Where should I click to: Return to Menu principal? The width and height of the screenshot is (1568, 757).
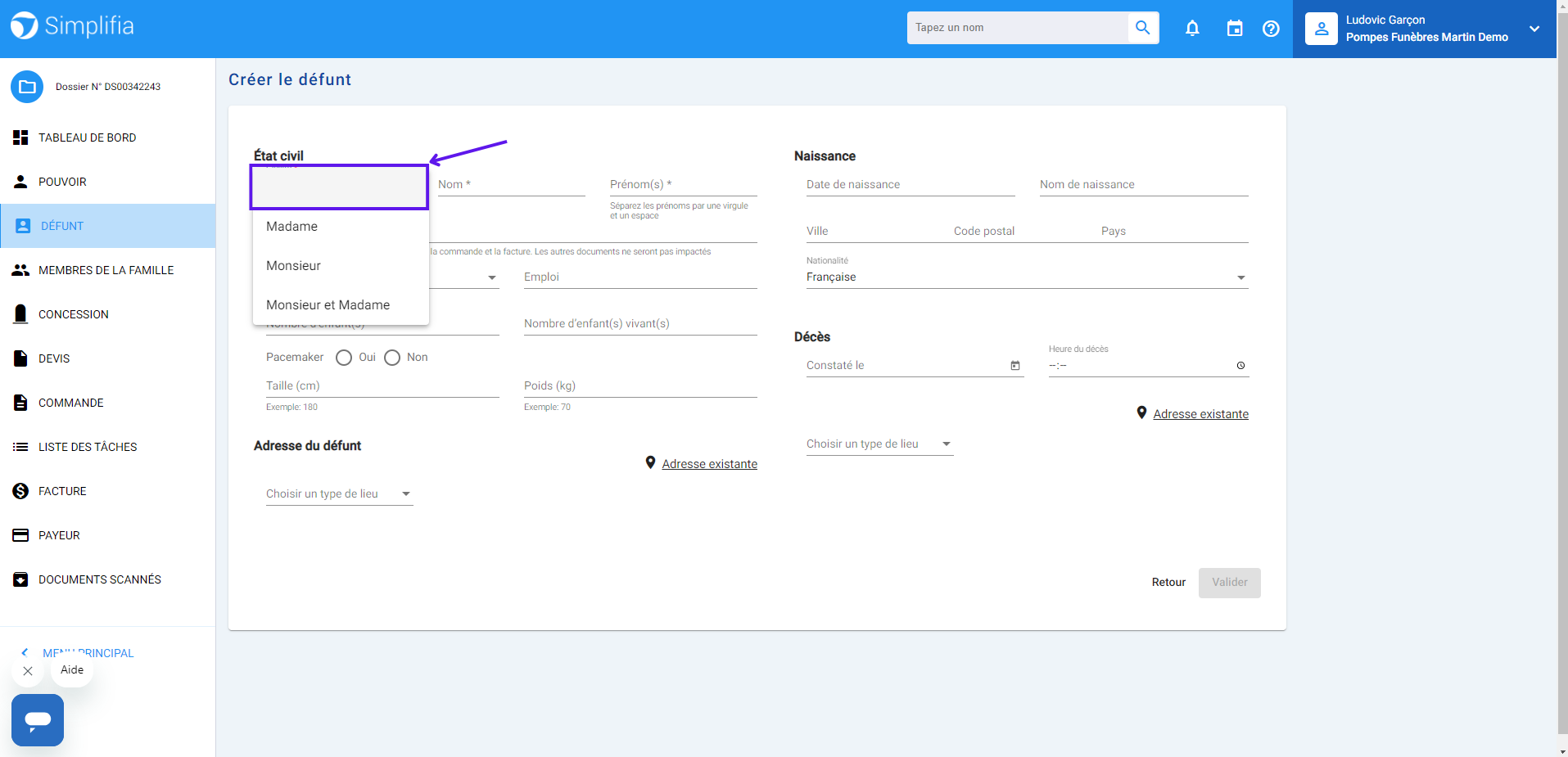click(x=88, y=653)
